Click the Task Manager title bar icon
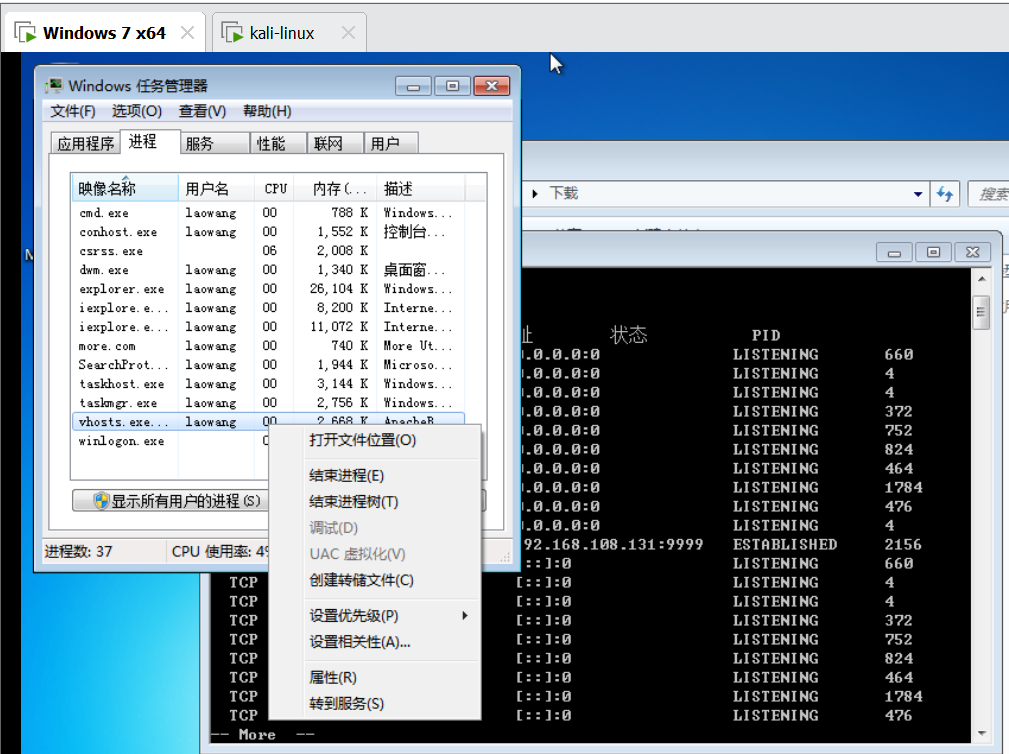 tap(55, 86)
